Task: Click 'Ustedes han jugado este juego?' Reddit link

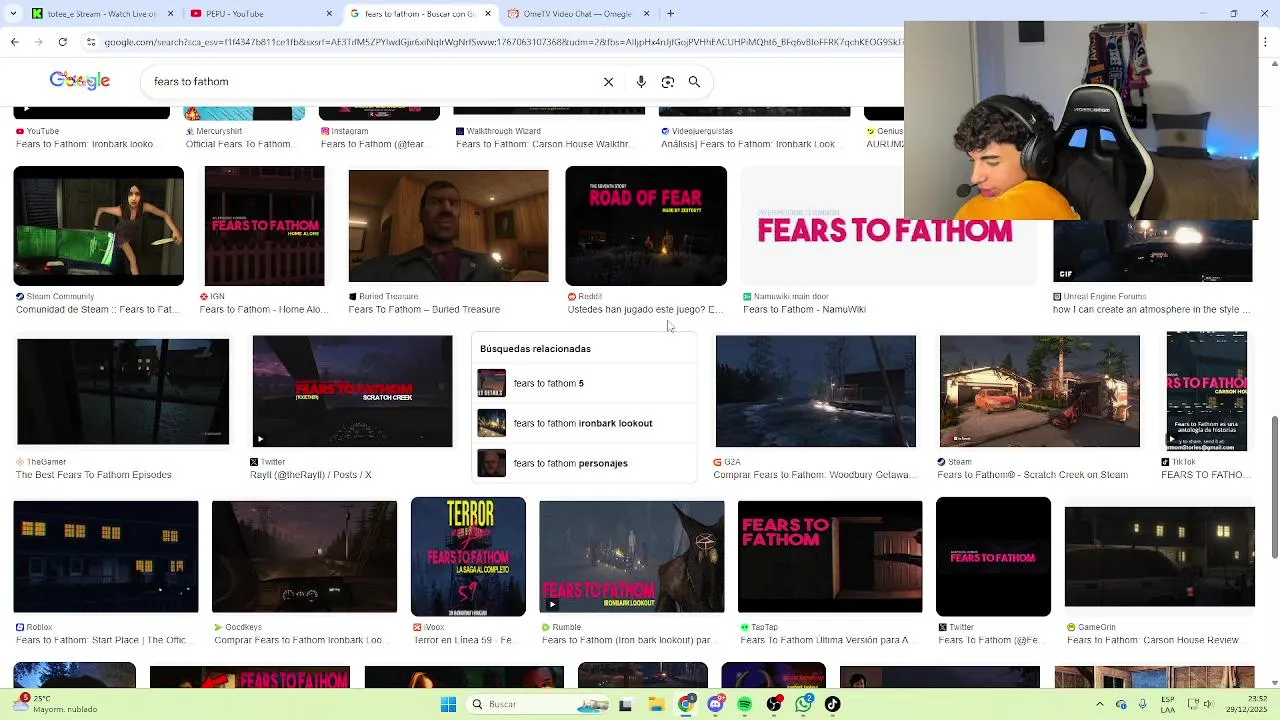Action: pos(645,310)
